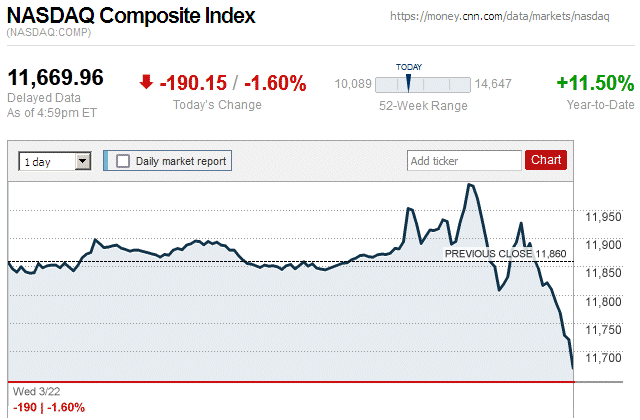The height and width of the screenshot is (420, 640).
Task: Click the 11,700 y-axis label
Action: pos(603,358)
